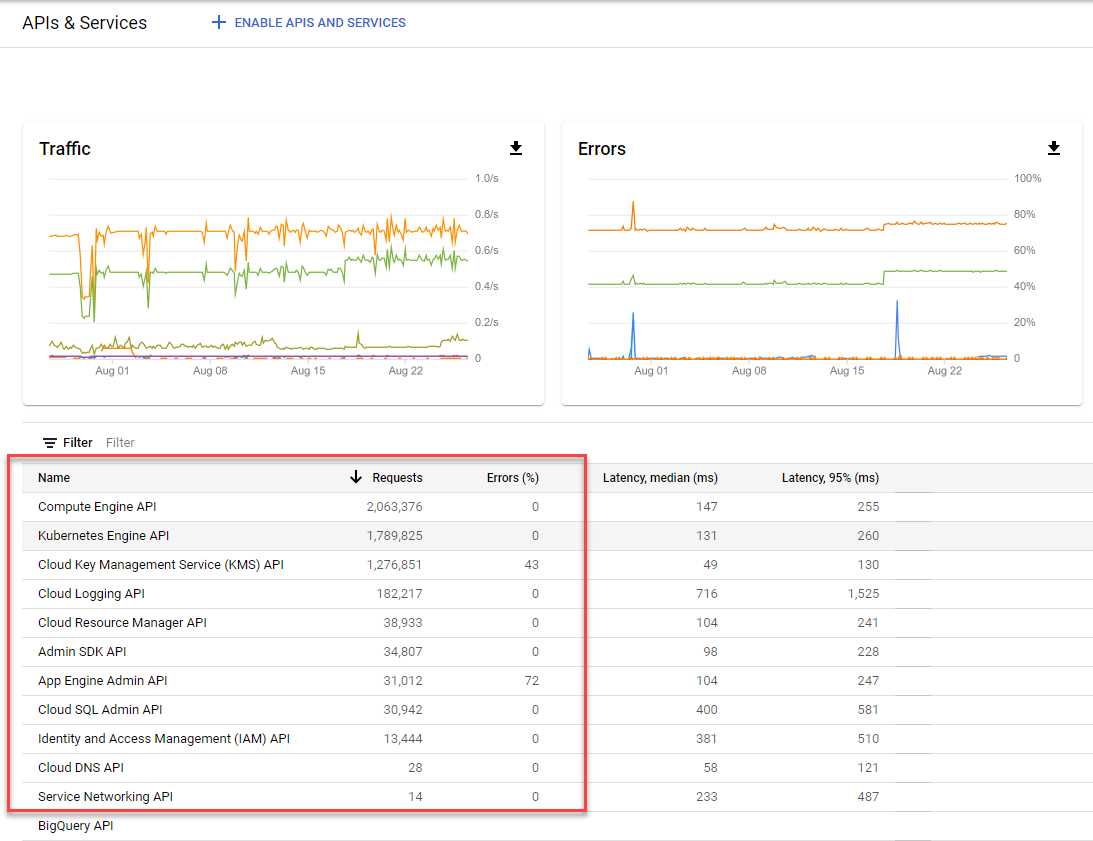Viewport: 1093px width, 841px height.
Task: Select Cloud Logging API entry
Action: click(x=91, y=594)
